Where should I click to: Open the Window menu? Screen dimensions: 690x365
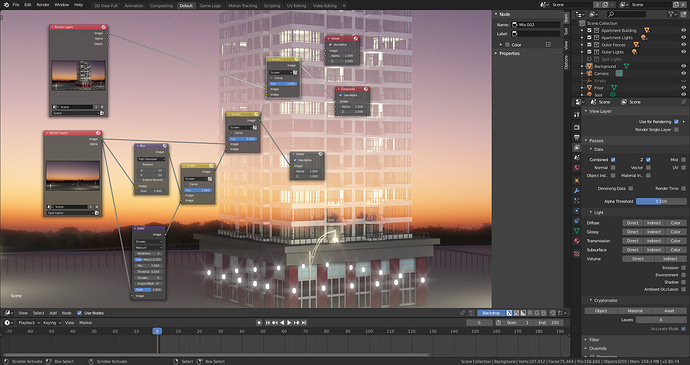(61, 5)
